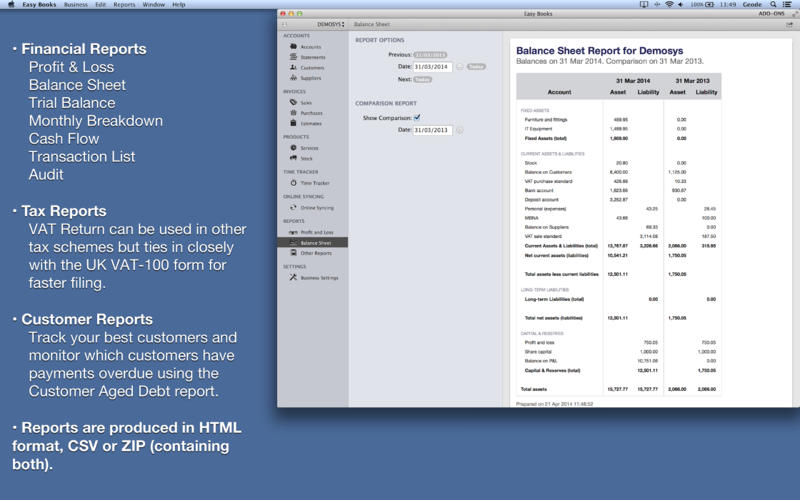Image resolution: width=800 pixels, height=500 pixels.
Task: Open Business Settings in the sidebar
Action: 314,278
